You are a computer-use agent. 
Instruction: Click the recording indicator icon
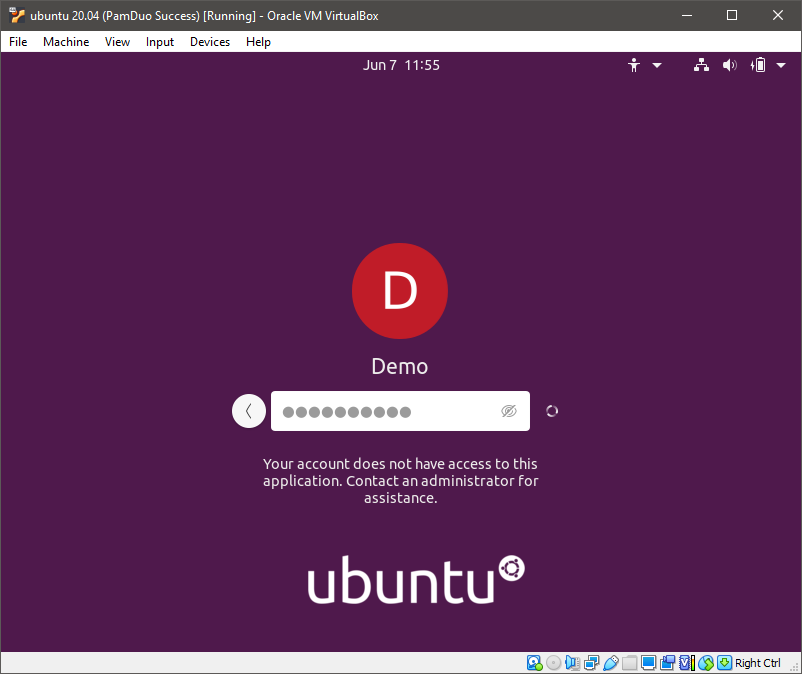pyautogui.click(x=667, y=663)
